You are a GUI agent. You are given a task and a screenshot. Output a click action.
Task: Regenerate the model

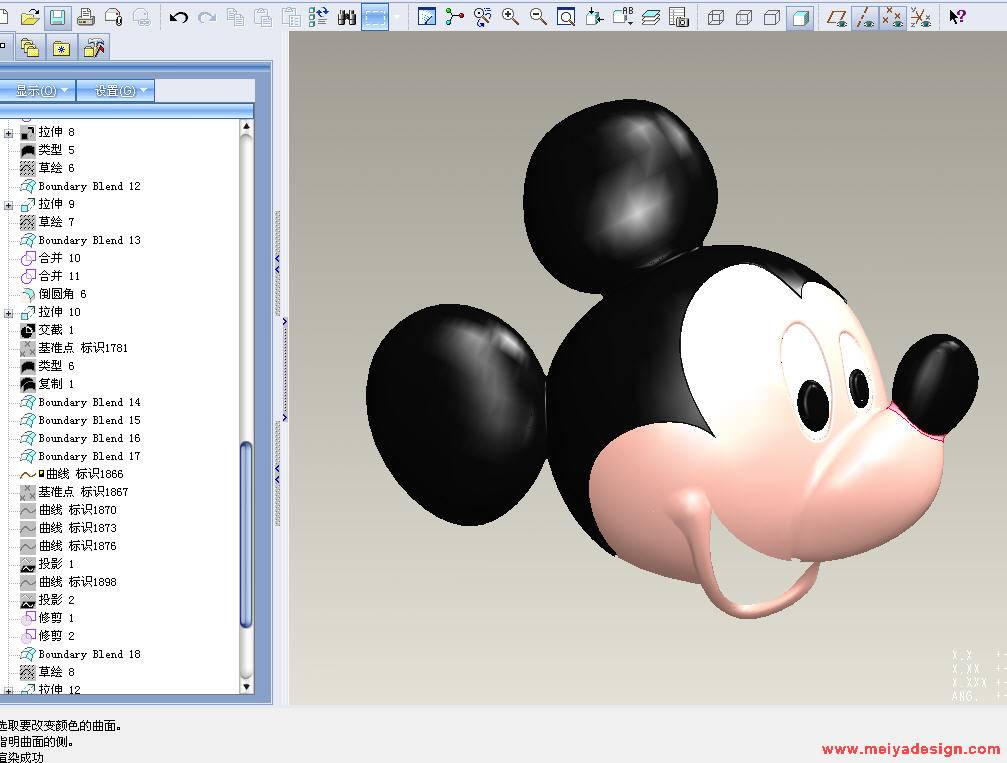(319, 17)
